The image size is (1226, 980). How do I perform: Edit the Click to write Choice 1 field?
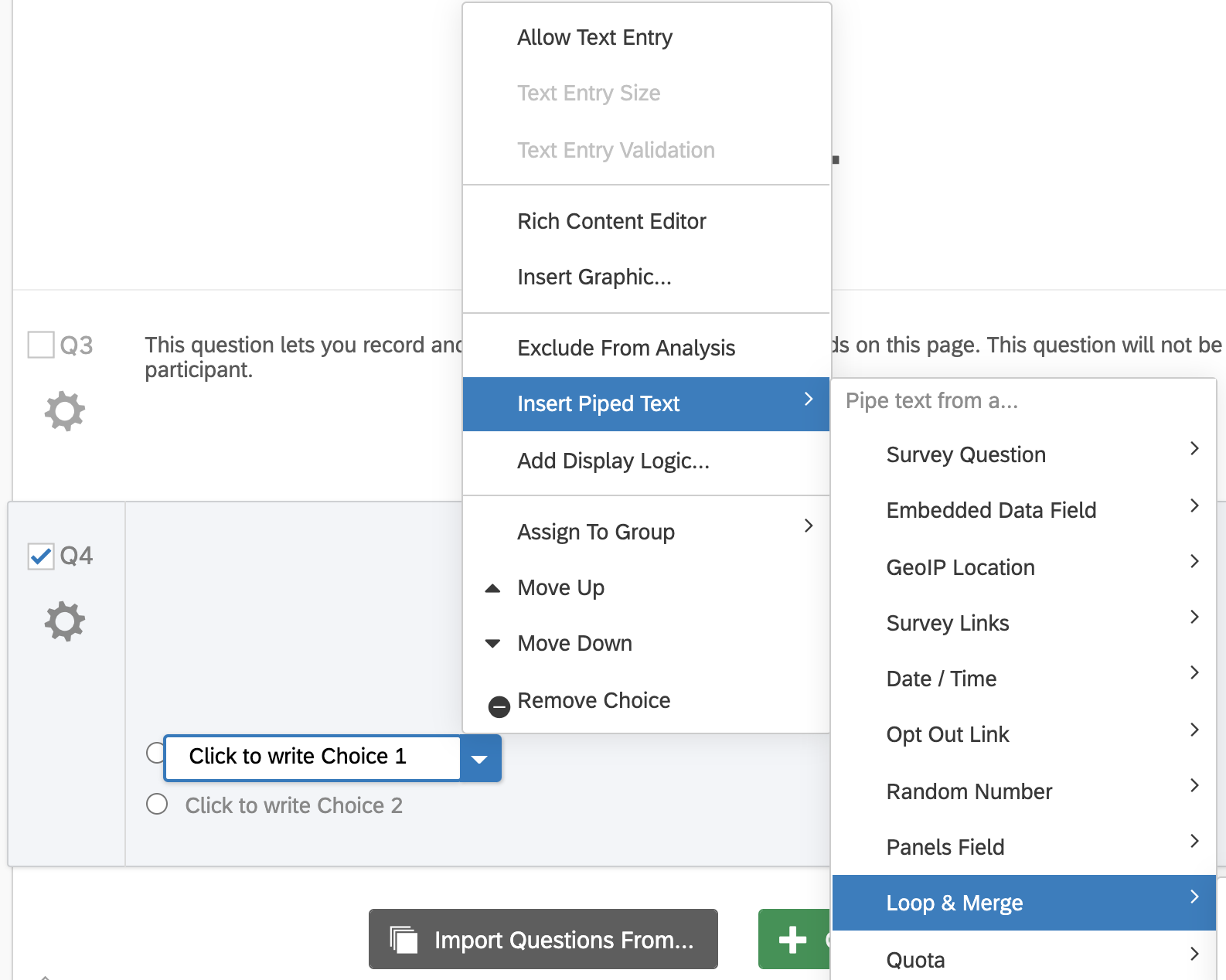coord(312,757)
